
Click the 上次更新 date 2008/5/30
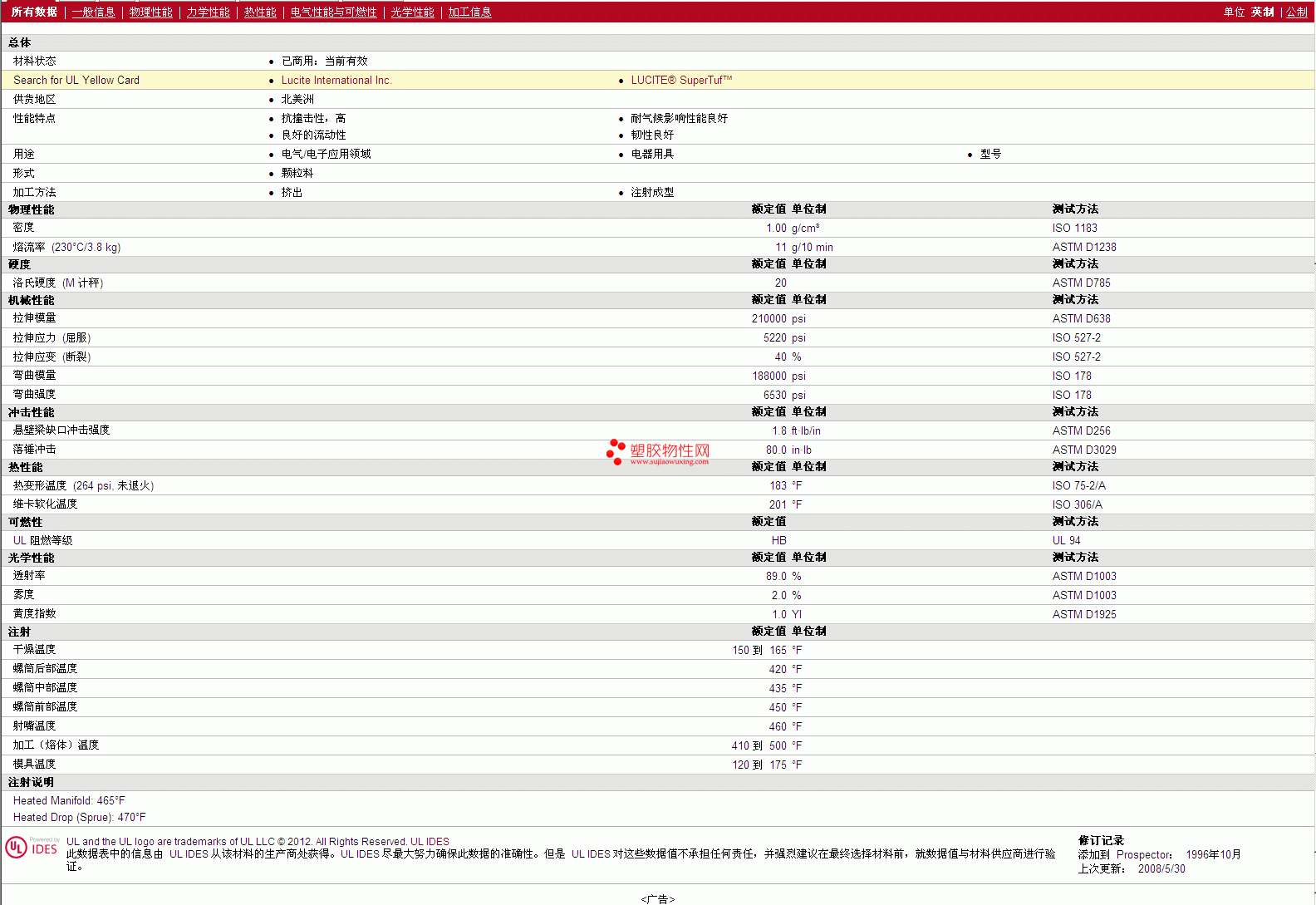click(x=1161, y=868)
